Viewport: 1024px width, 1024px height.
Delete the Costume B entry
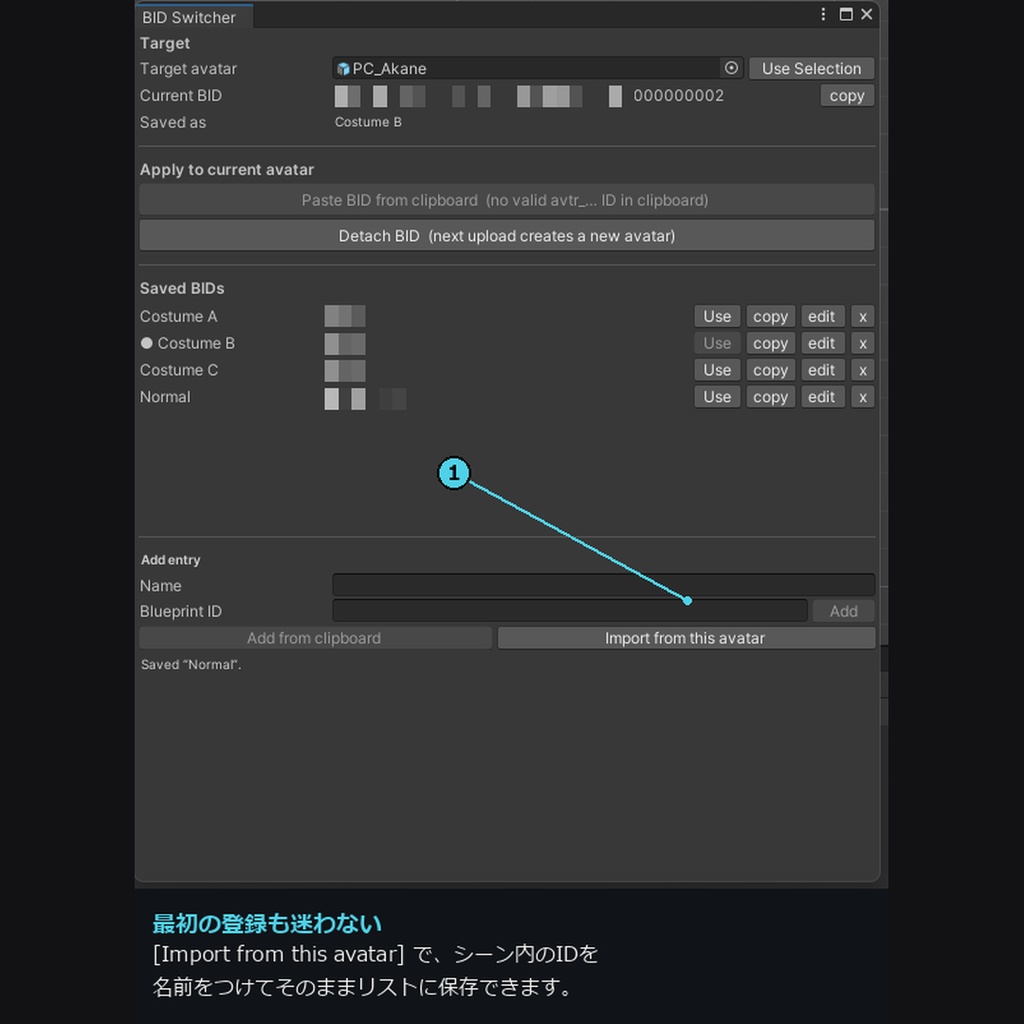(x=863, y=343)
